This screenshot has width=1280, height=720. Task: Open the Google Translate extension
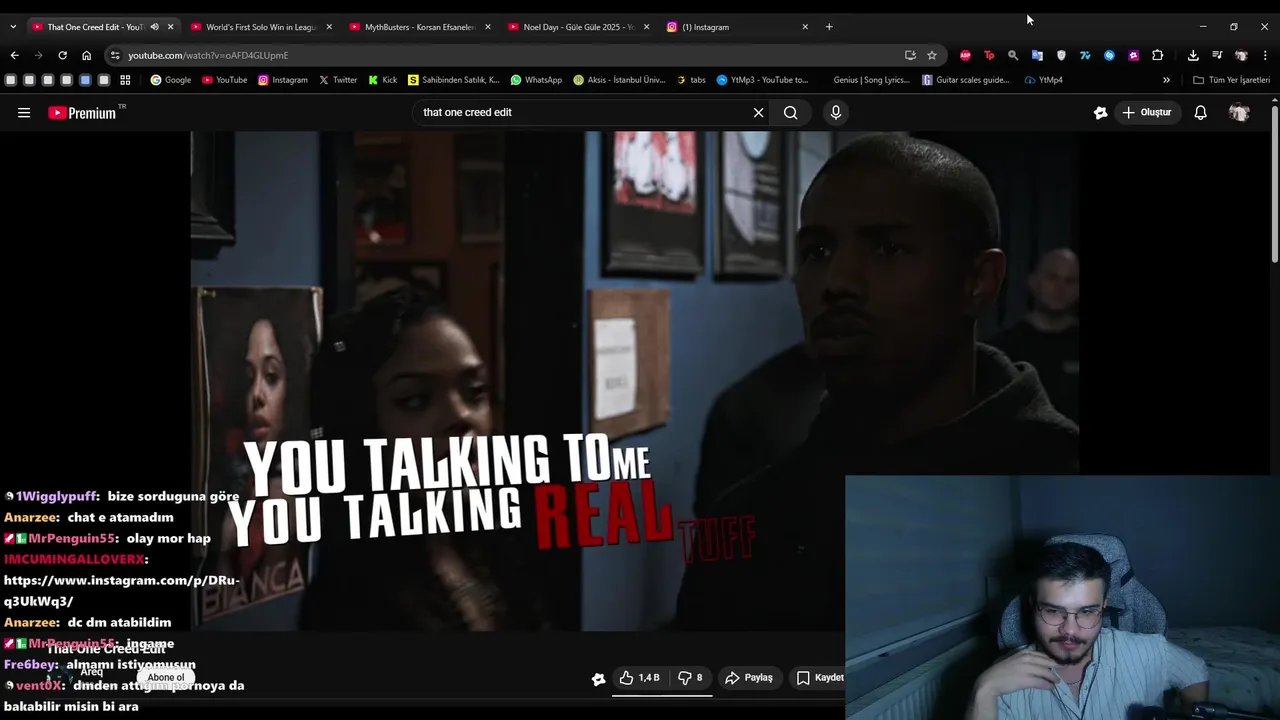tap(1037, 55)
